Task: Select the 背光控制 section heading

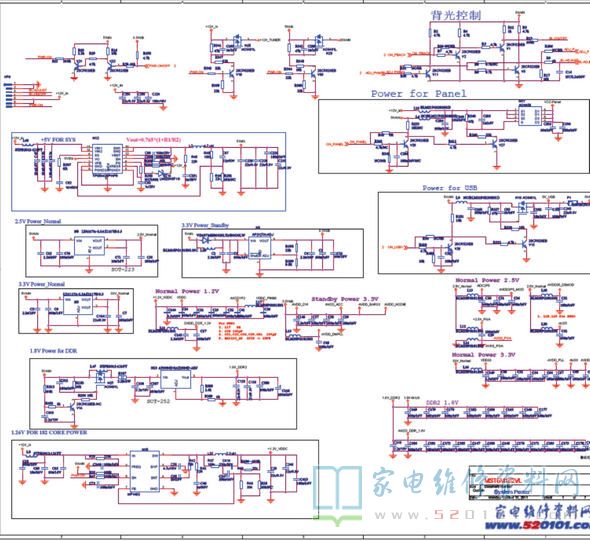Action: [456, 15]
